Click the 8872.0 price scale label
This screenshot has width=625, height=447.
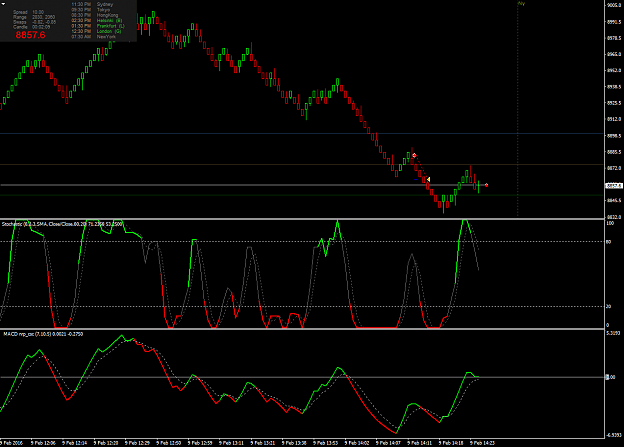point(614,168)
